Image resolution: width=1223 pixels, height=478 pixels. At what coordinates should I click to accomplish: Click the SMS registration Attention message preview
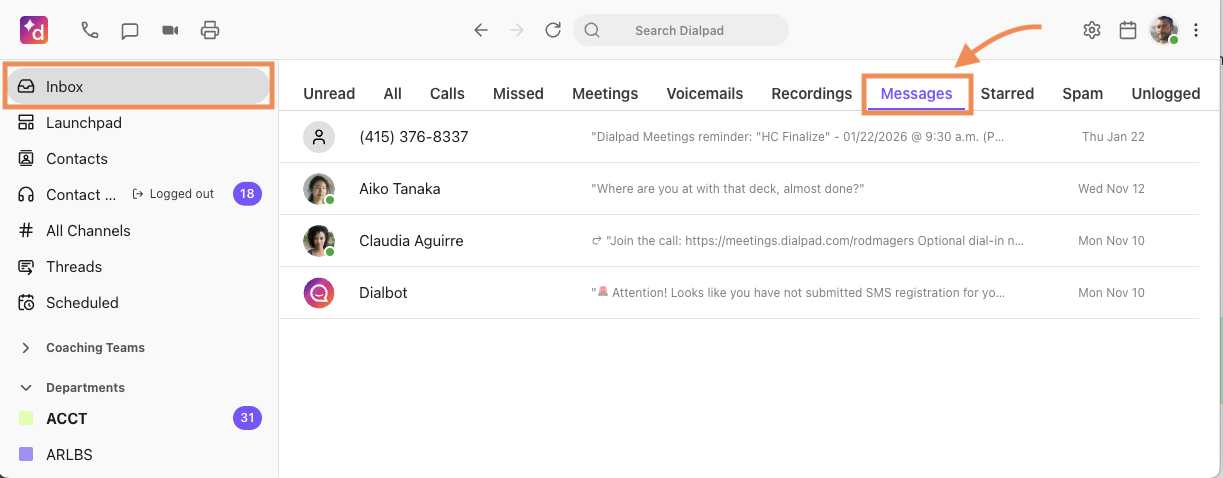[x=798, y=293]
